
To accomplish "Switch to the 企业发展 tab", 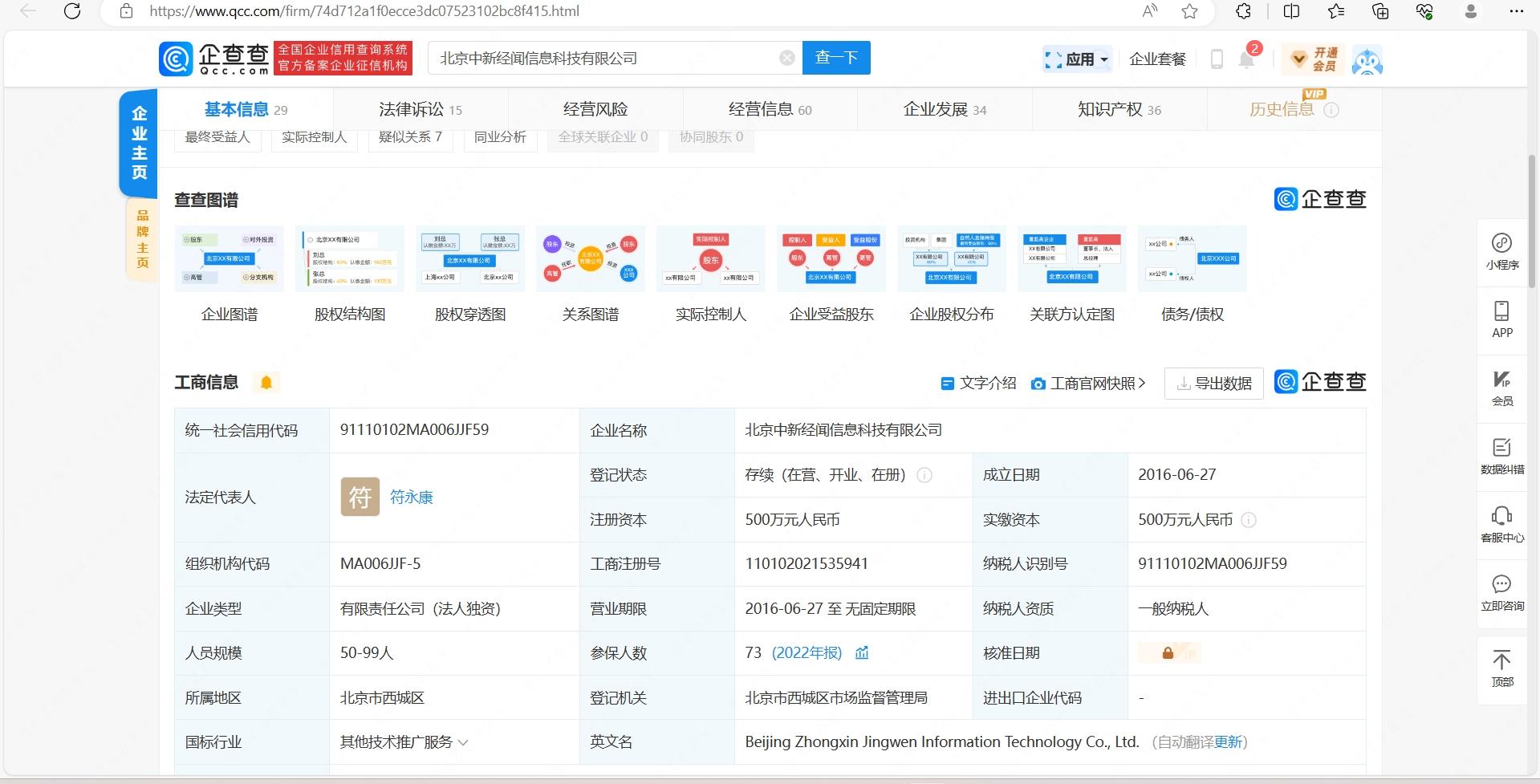I will point(945,109).
